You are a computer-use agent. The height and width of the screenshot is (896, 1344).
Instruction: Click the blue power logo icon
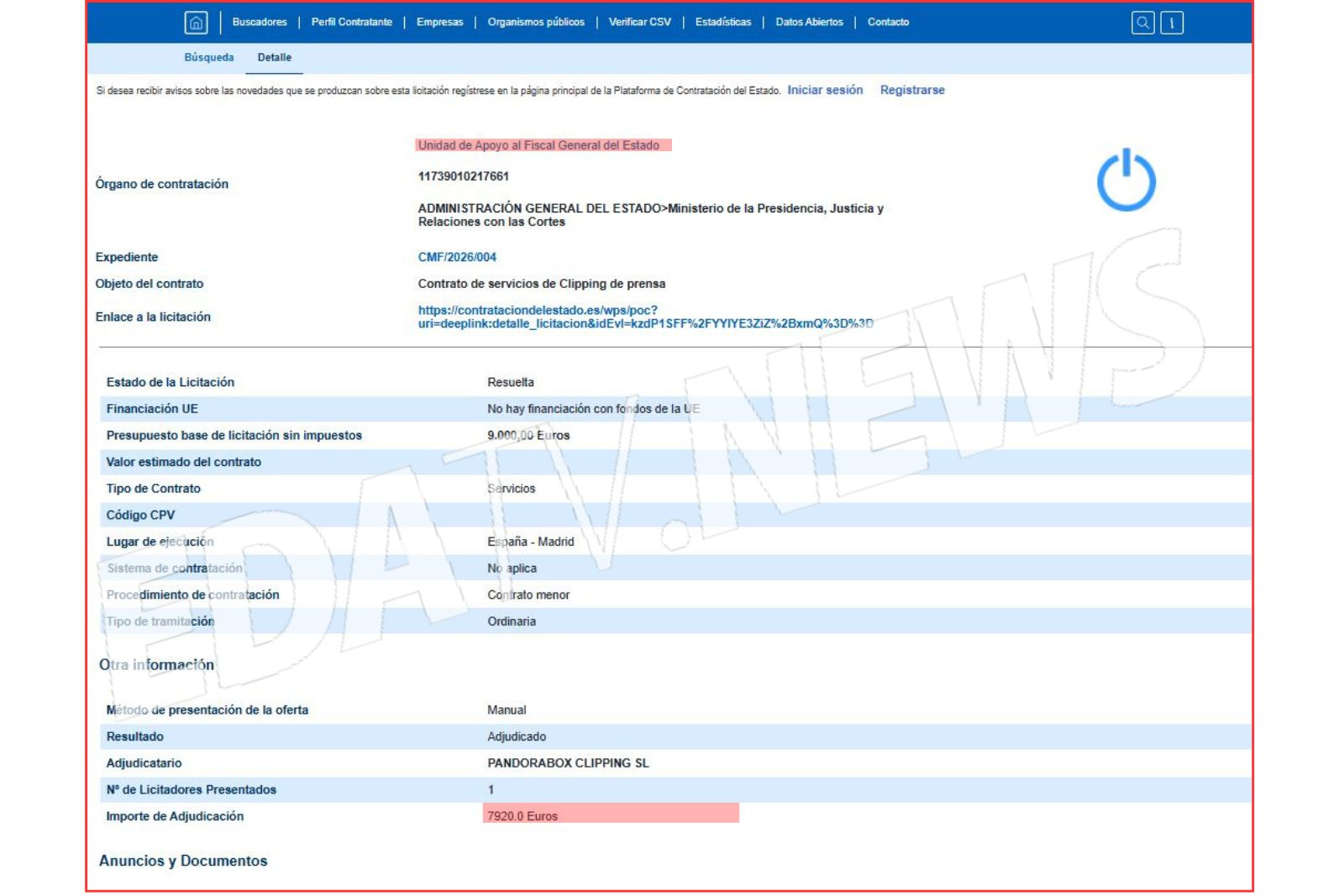1126,180
